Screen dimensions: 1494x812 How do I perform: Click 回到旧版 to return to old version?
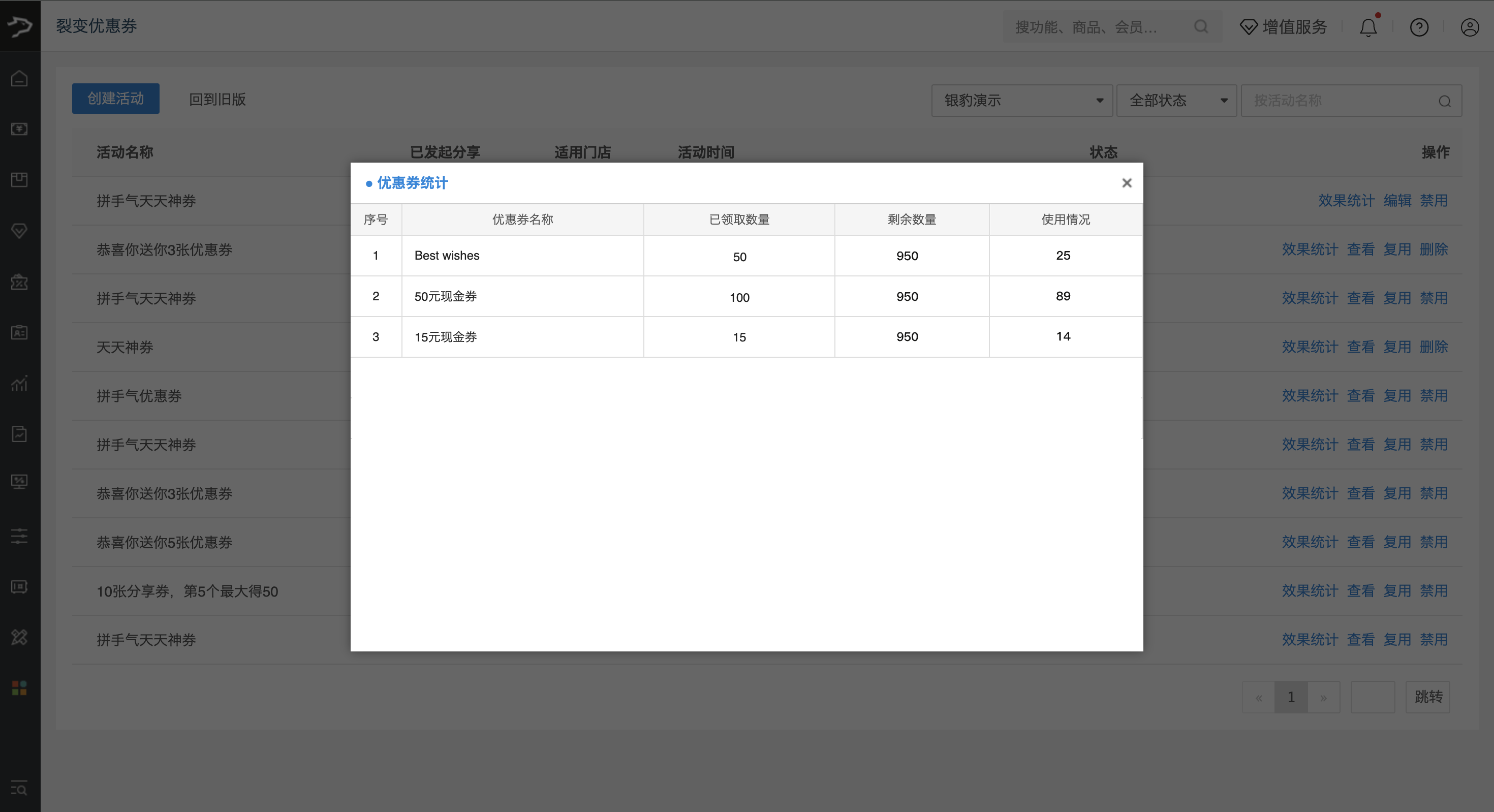pyautogui.click(x=217, y=99)
